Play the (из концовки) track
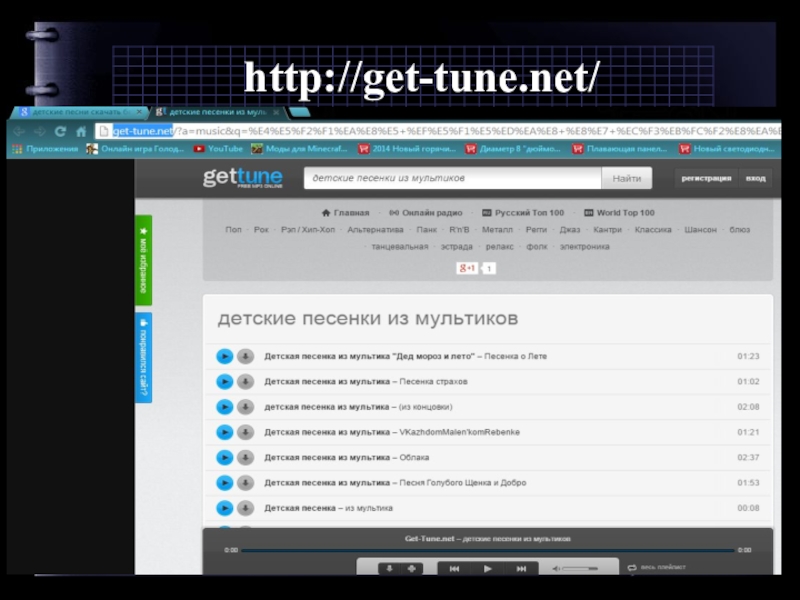This screenshot has height=600, width=800. tap(224, 407)
